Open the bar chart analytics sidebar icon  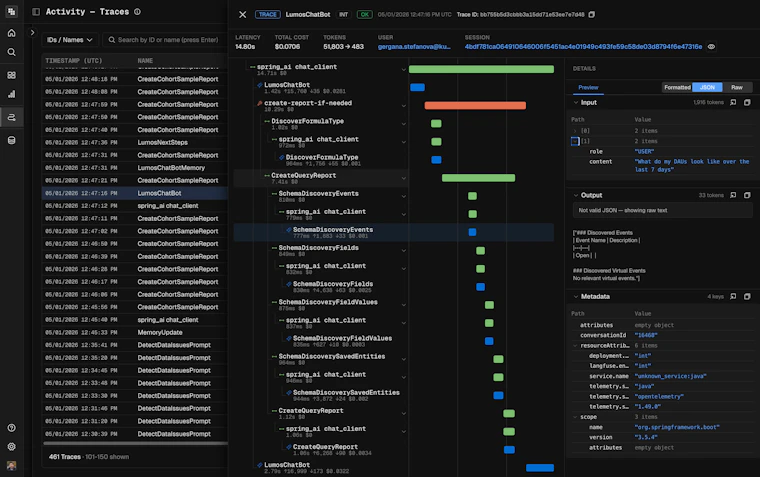click(x=12, y=94)
